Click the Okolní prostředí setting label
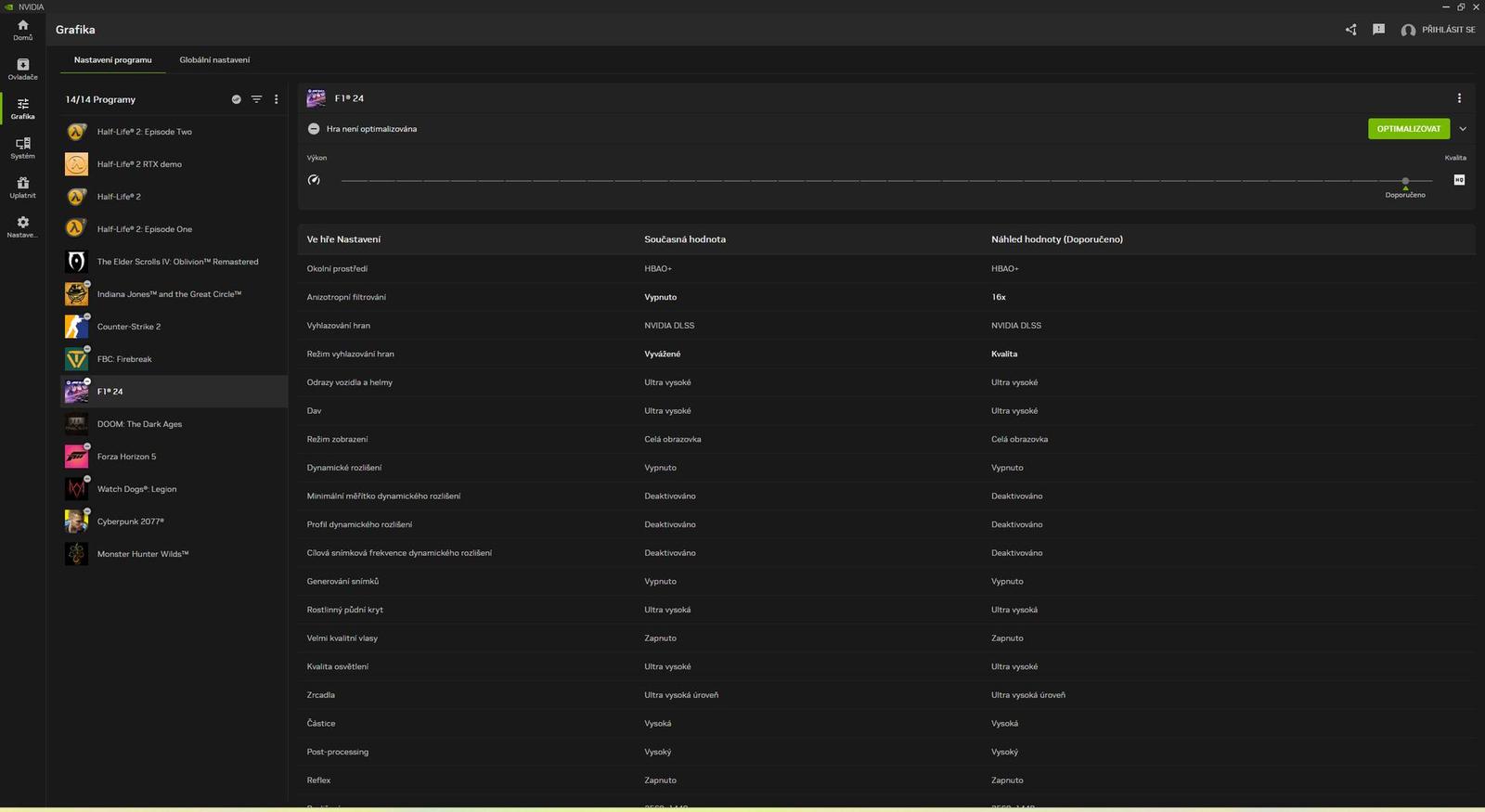The width and height of the screenshot is (1485, 812). click(337, 268)
